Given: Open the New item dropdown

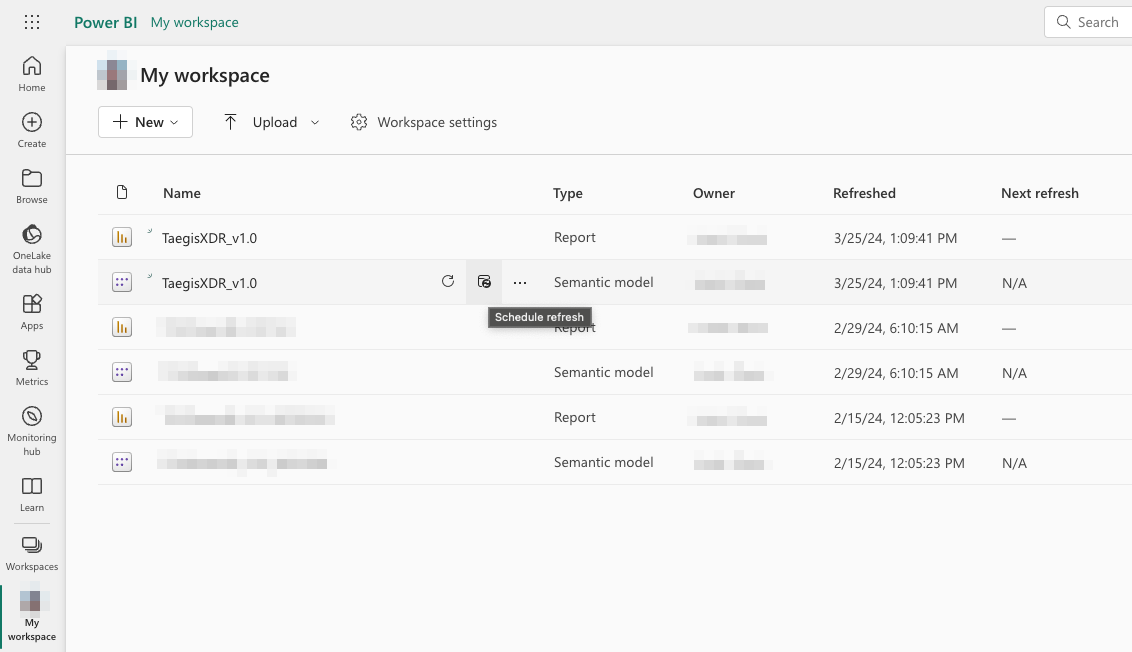Looking at the screenshot, I should coord(145,122).
